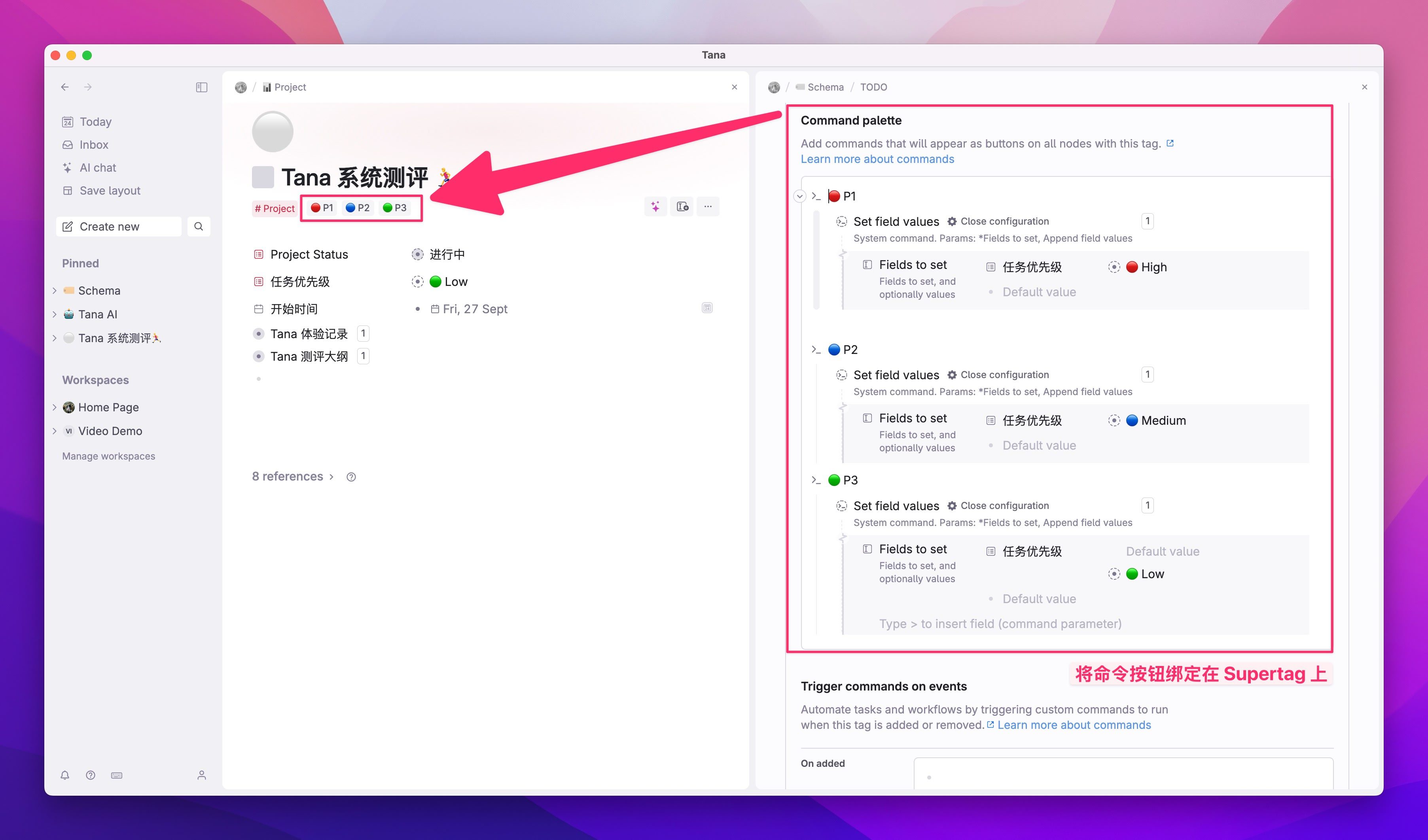
Task: Click Close configuration under the P1 command
Action: (998, 221)
